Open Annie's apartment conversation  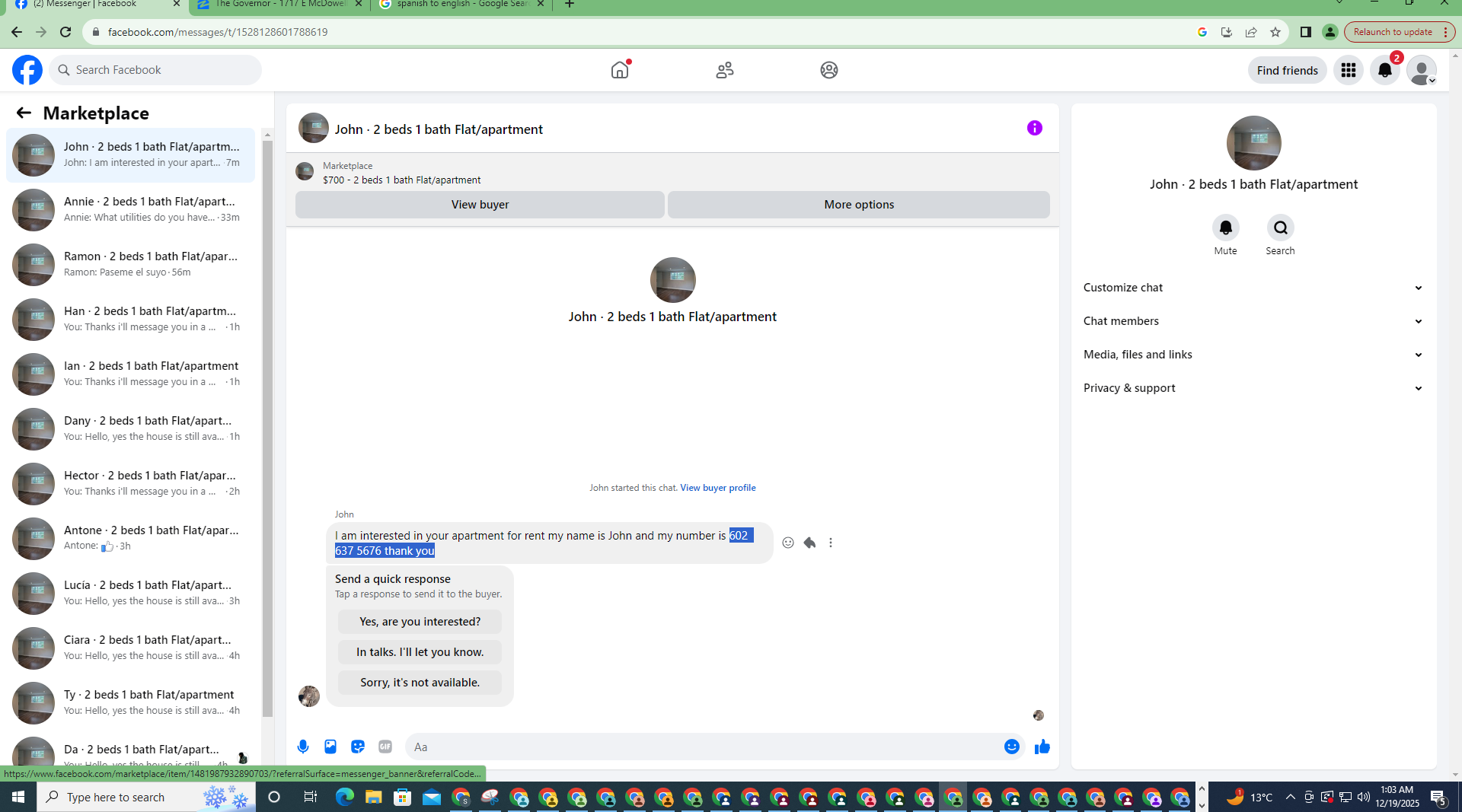[x=130, y=210]
